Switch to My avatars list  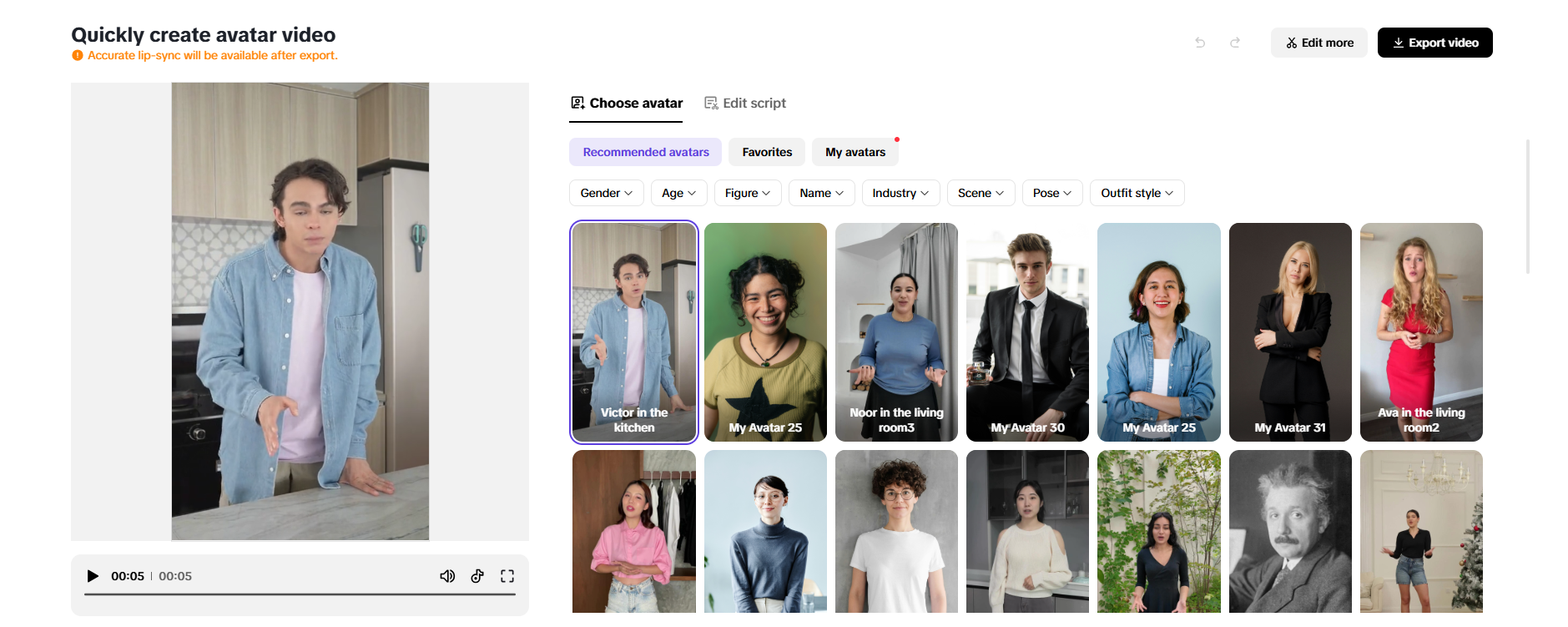point(855,152)
